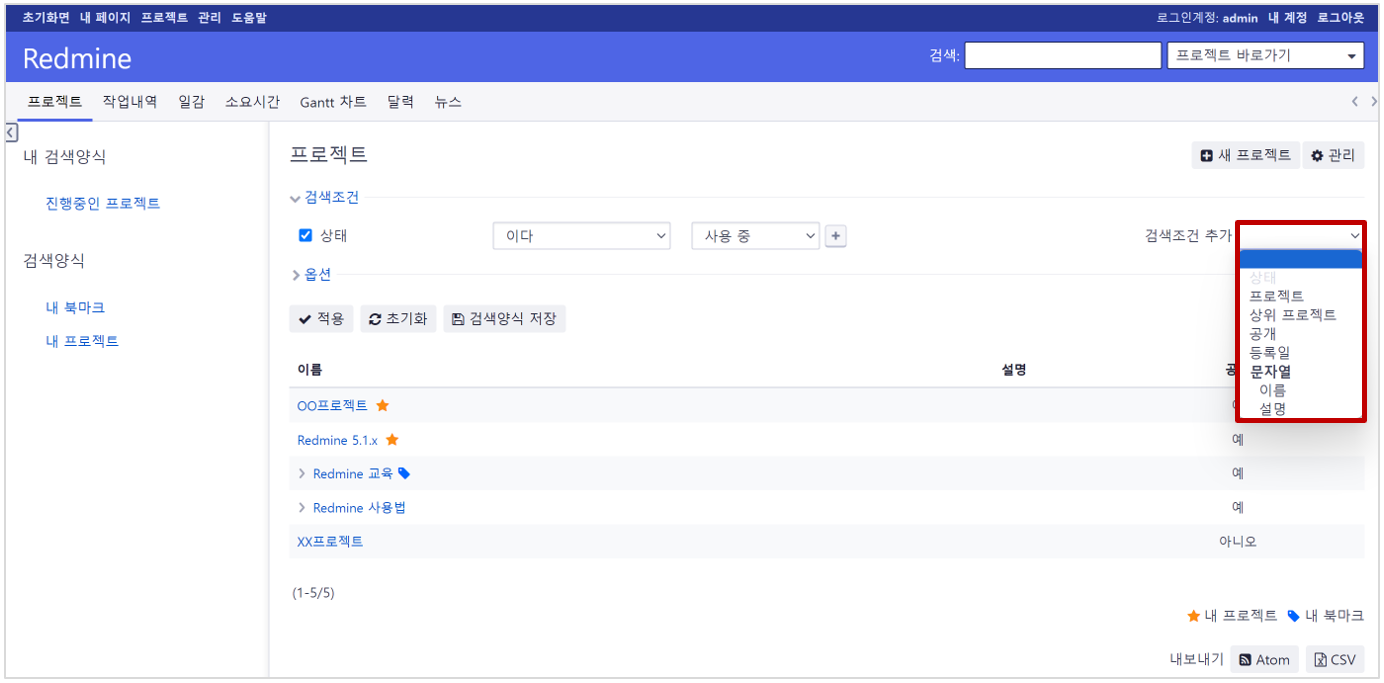Choose 등록일 filter option
Screen dimensions: 1384x683
coord(1270,353)
